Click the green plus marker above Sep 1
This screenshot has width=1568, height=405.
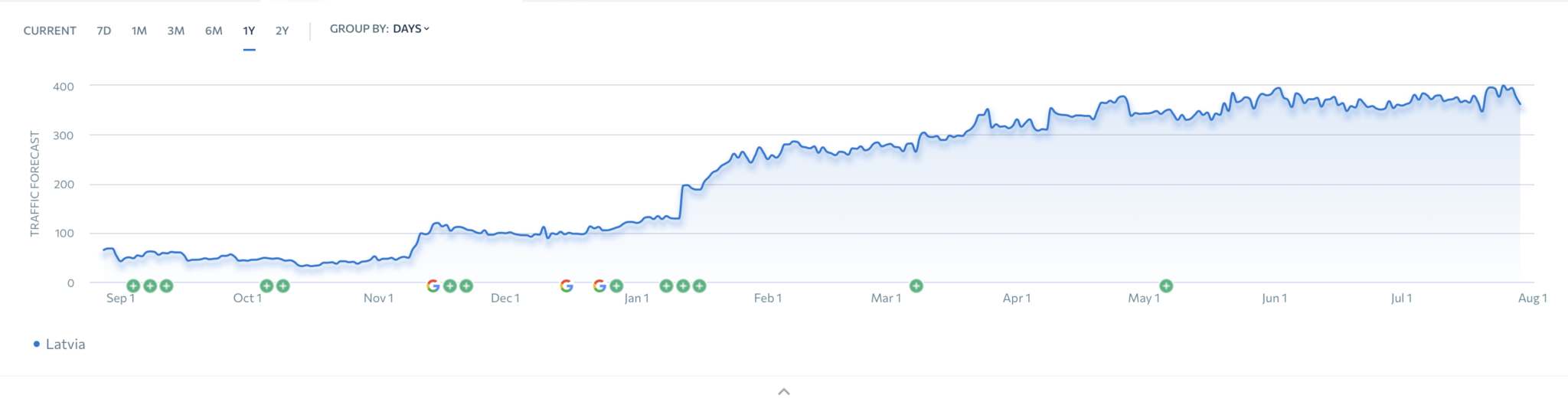click(x=133, y=286)
